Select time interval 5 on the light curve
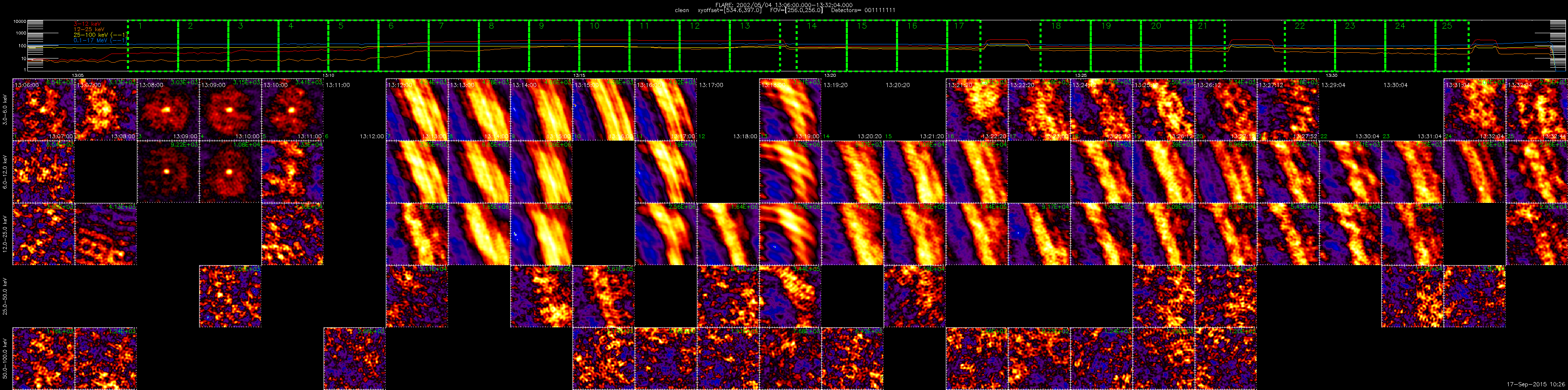 (x=353, y=46)
